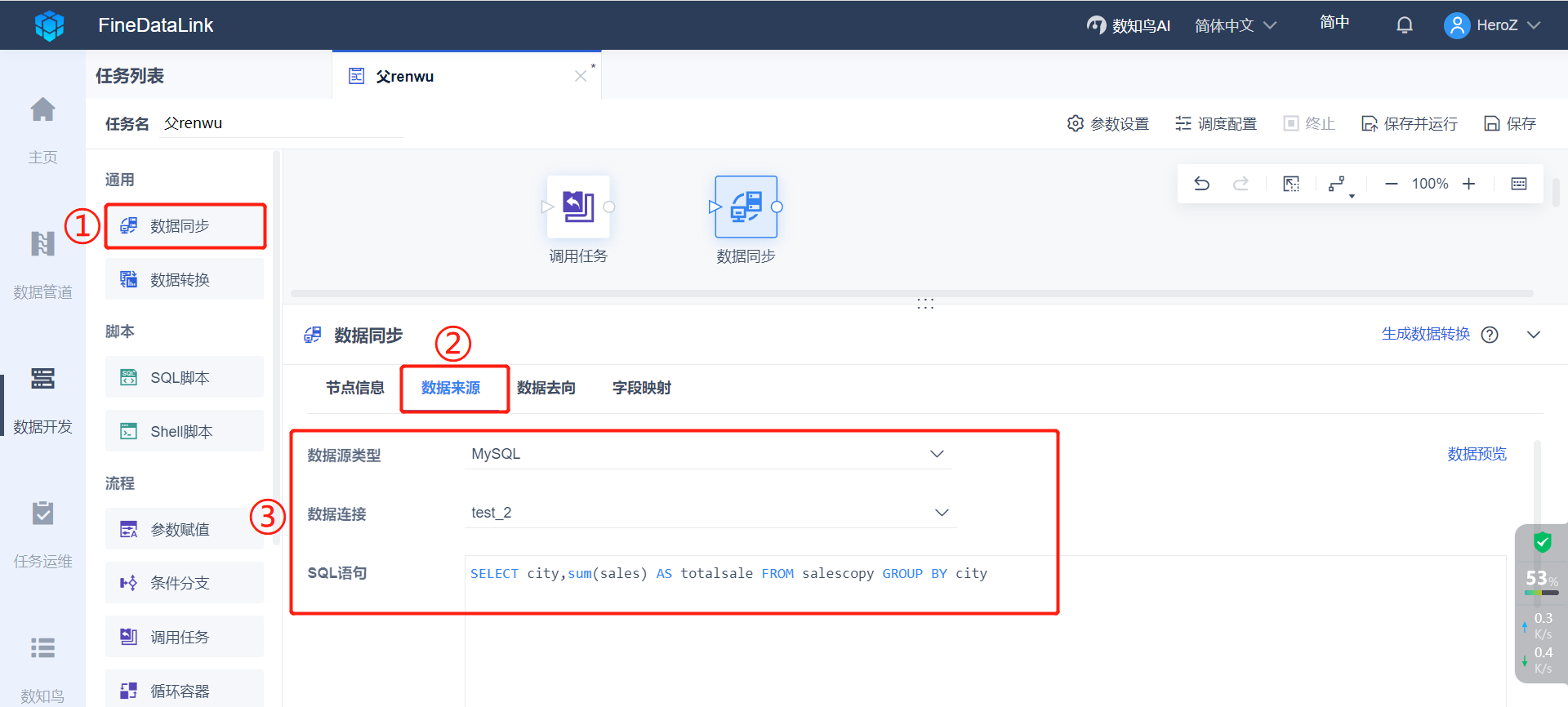Screen dimensions: 1568x707
Task: Click the 数据预览 link
Action: [x=1477, y=454]
